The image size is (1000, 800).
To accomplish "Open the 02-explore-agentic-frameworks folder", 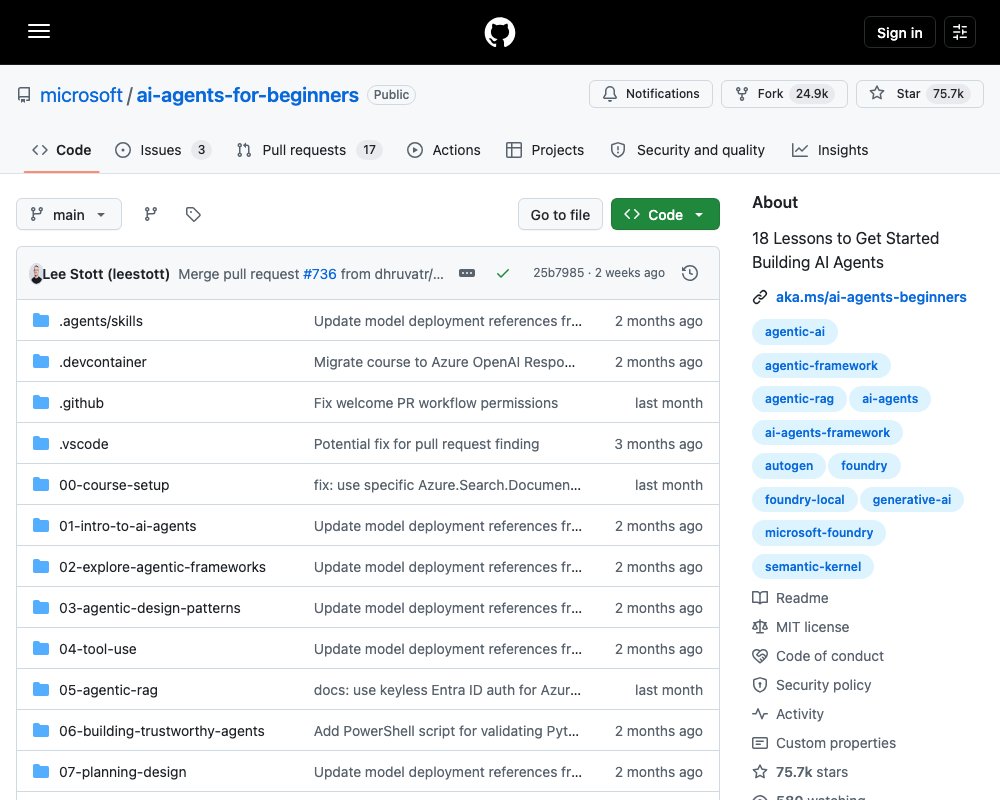I will (x=163, y=567).
